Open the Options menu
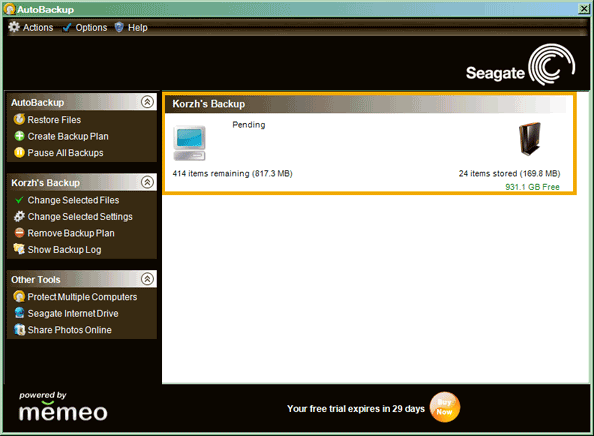 coord(85,27)
